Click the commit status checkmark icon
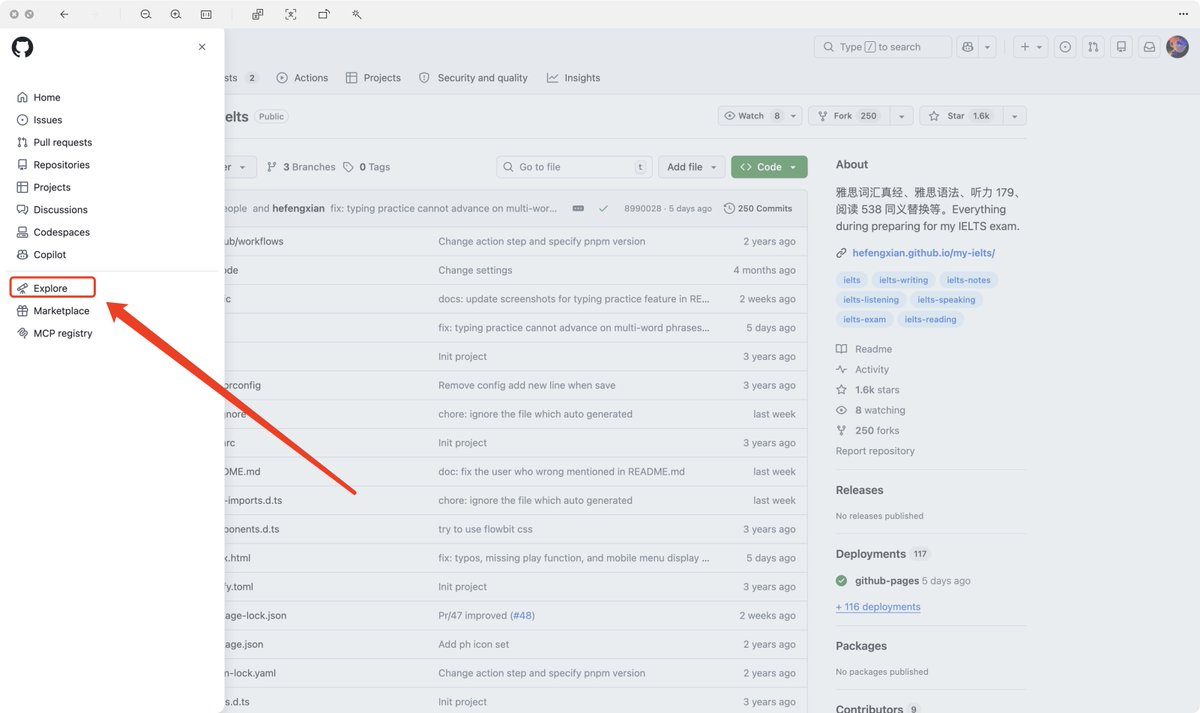Viewport: 1200px width, 713px height. pyautogui.click(x=603, y=209)
